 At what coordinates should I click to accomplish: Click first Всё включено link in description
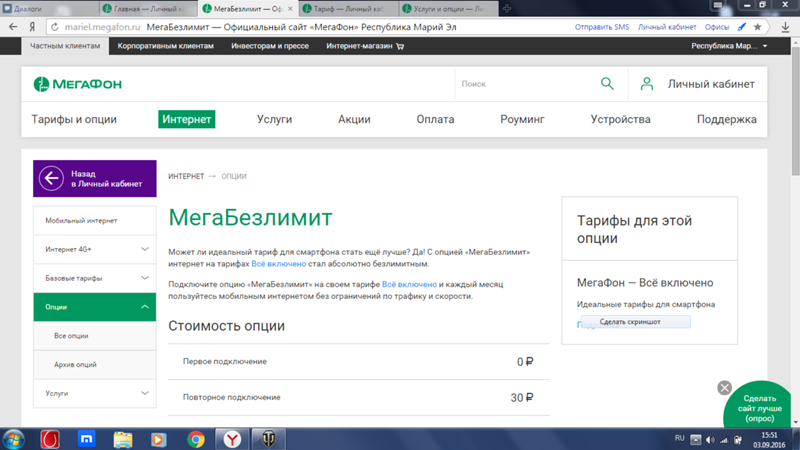point(279,264)
